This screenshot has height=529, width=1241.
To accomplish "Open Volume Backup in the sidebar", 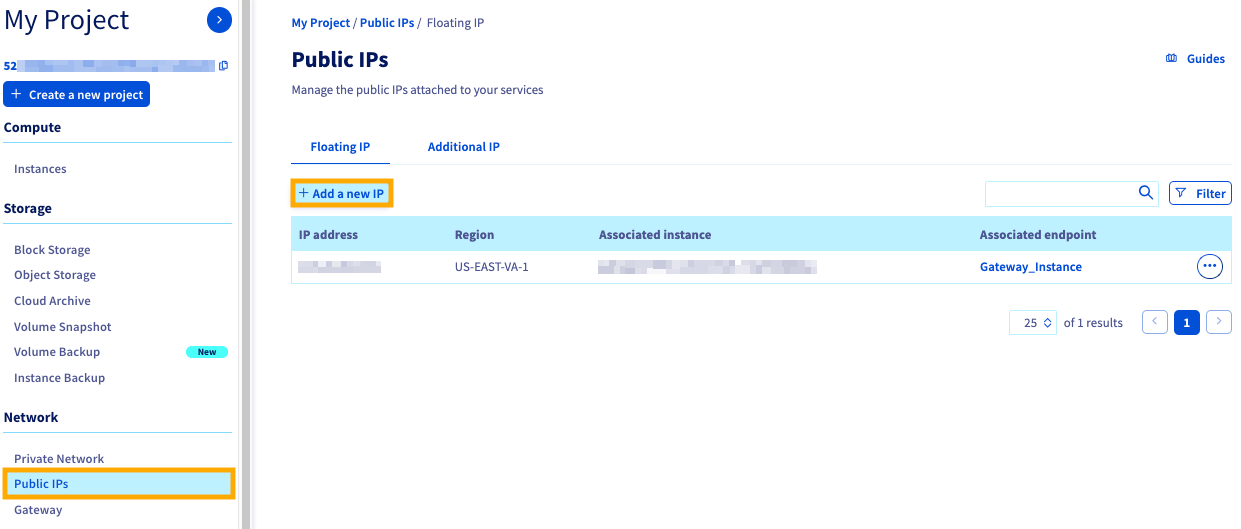I will point(57,352).
